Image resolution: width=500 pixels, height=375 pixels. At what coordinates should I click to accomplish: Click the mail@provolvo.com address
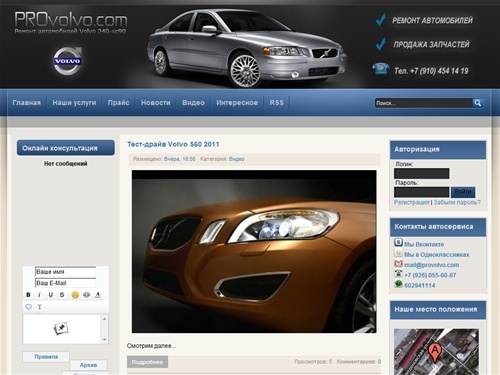click(x=432, y=265)
